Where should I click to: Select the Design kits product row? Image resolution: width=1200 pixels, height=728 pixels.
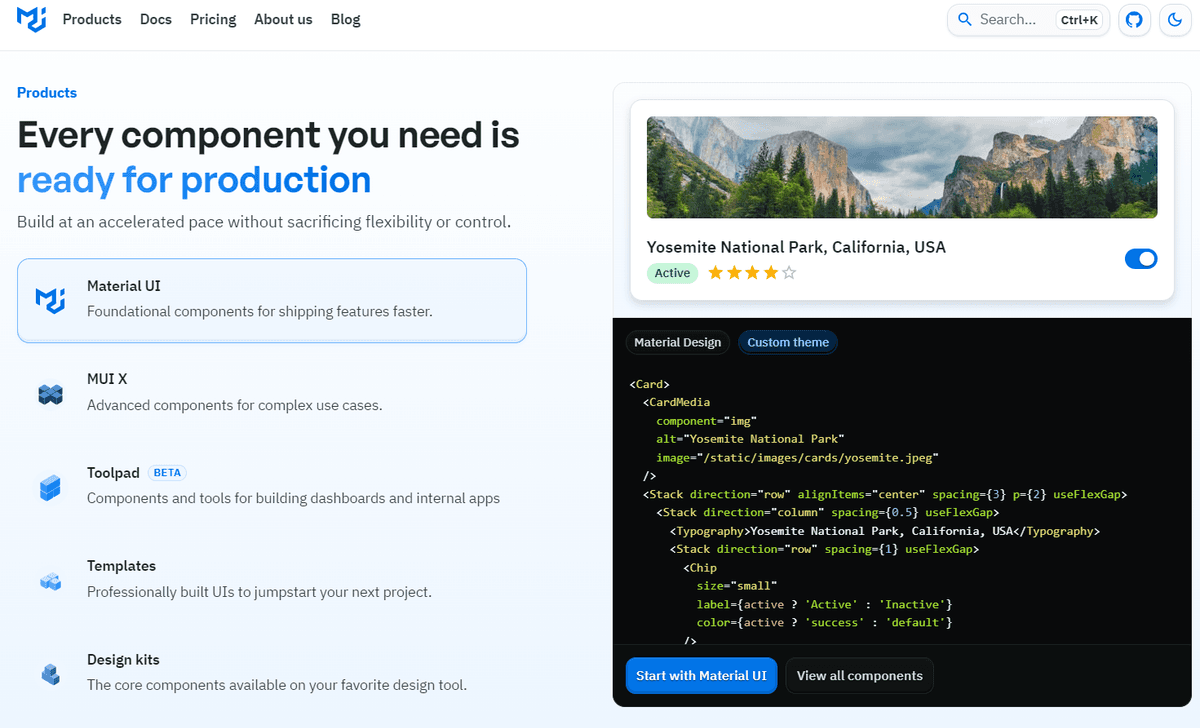tap(272, 673)
